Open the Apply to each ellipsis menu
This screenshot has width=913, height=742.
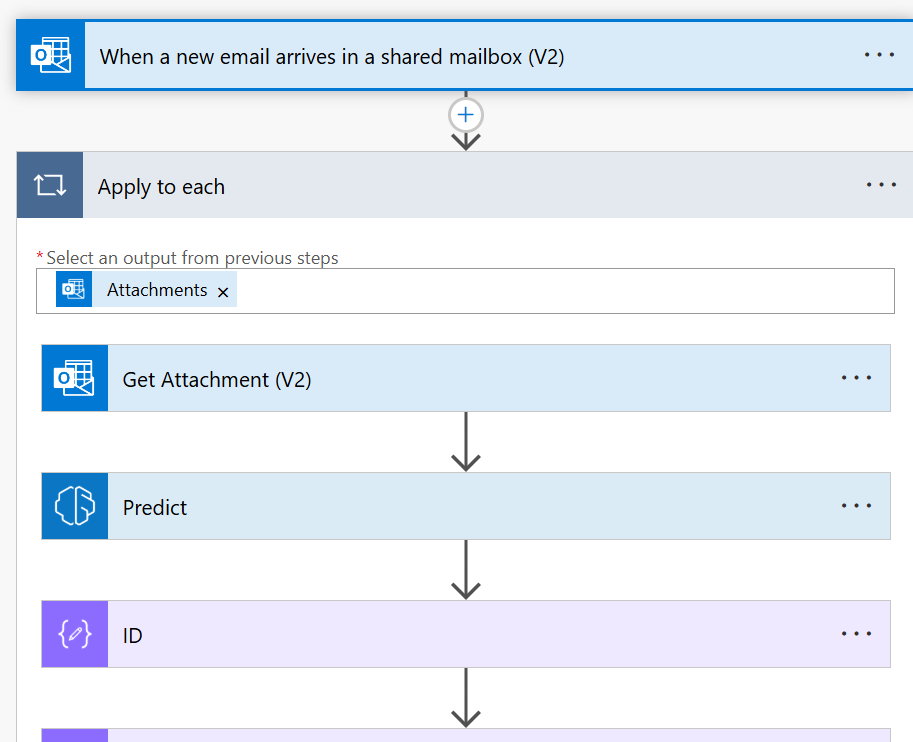click(881, 185)
